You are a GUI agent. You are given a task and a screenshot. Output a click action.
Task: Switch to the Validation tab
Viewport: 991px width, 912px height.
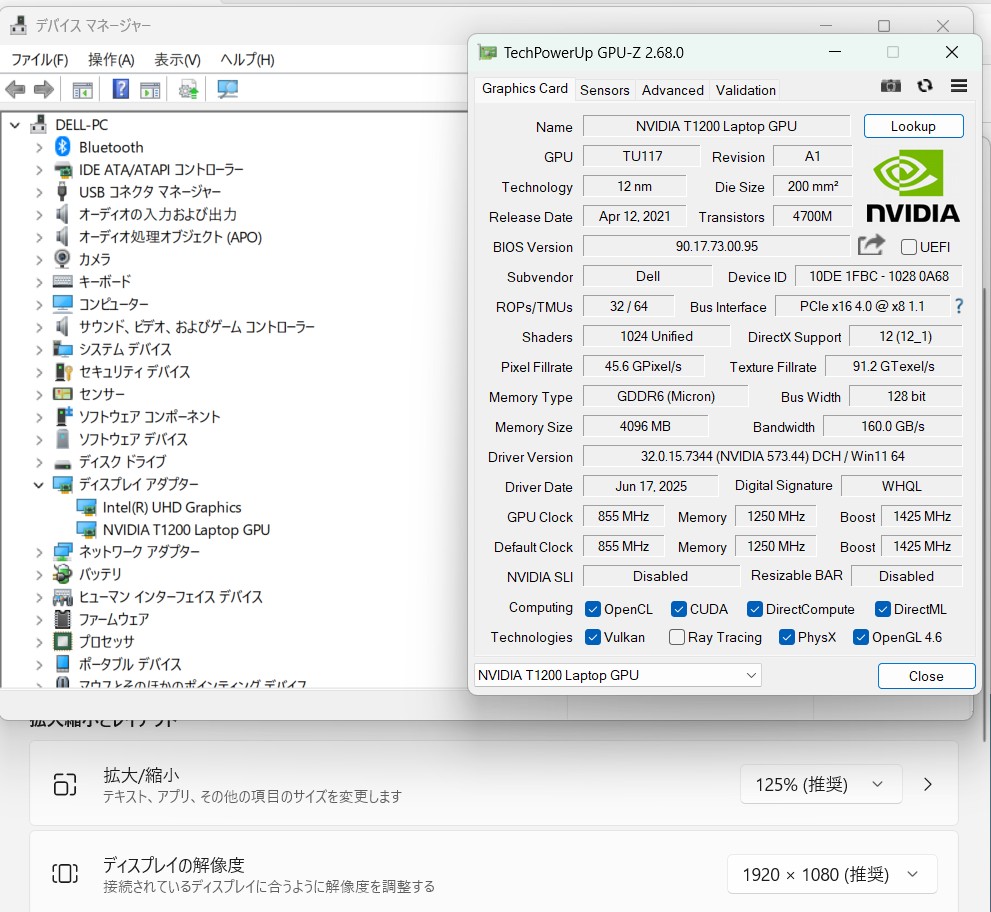745,90
